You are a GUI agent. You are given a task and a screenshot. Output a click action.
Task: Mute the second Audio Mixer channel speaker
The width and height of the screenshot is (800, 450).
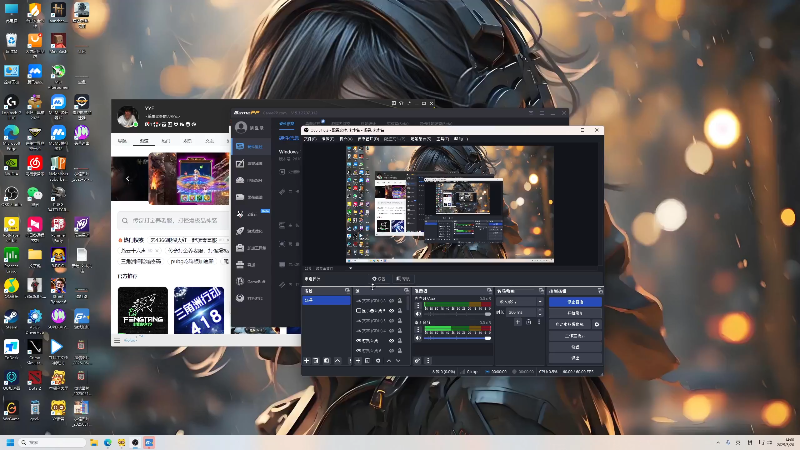click(418, 338)
